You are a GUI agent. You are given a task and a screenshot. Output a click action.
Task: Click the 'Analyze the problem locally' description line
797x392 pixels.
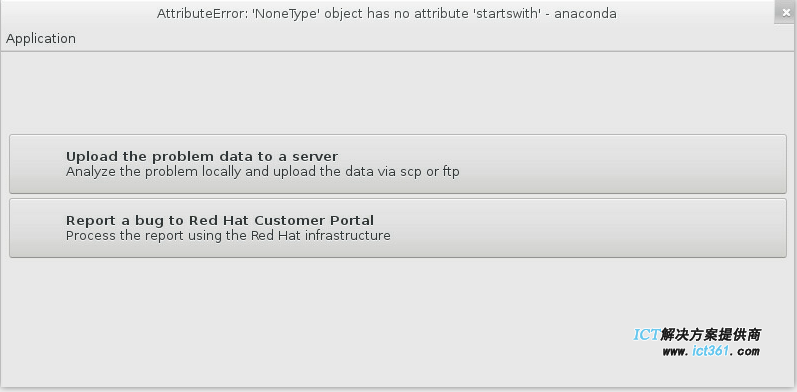click(x=262, y=172)
